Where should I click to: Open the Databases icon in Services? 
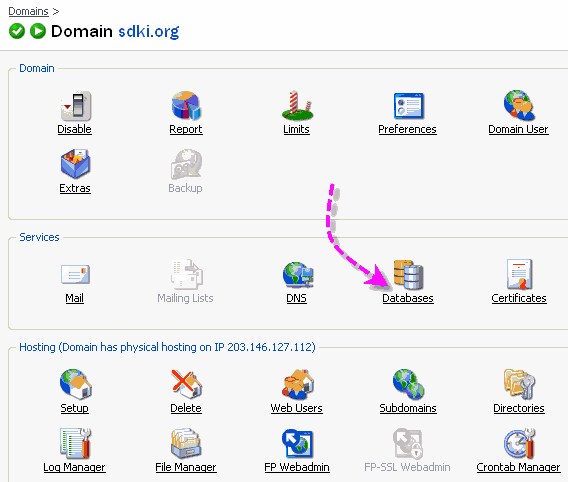[x=408, y=275]
